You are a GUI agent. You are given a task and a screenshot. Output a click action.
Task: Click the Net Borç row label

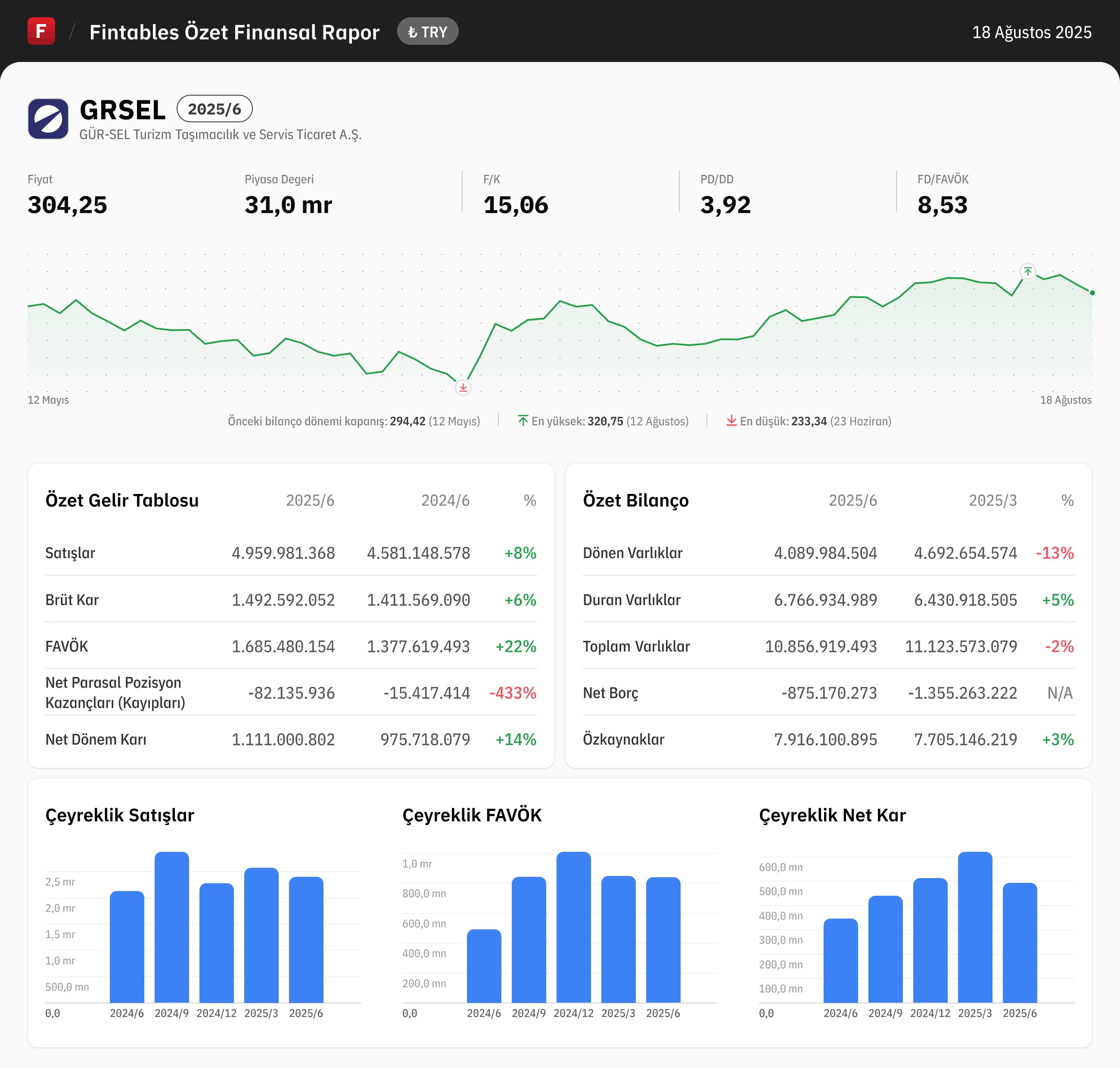[610, 693]
